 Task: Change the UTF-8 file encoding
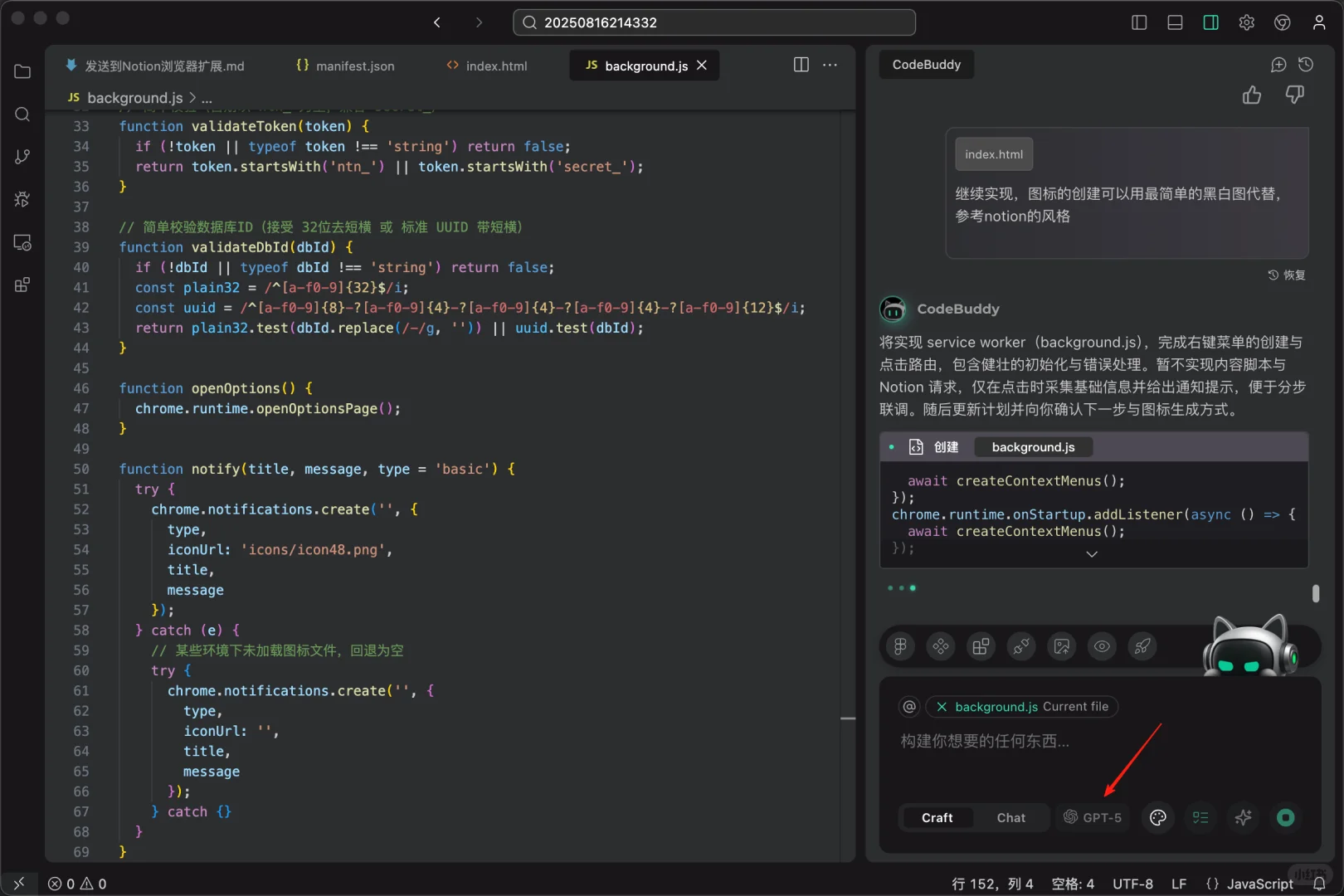pyautogui.click(x=1132, y=884)
